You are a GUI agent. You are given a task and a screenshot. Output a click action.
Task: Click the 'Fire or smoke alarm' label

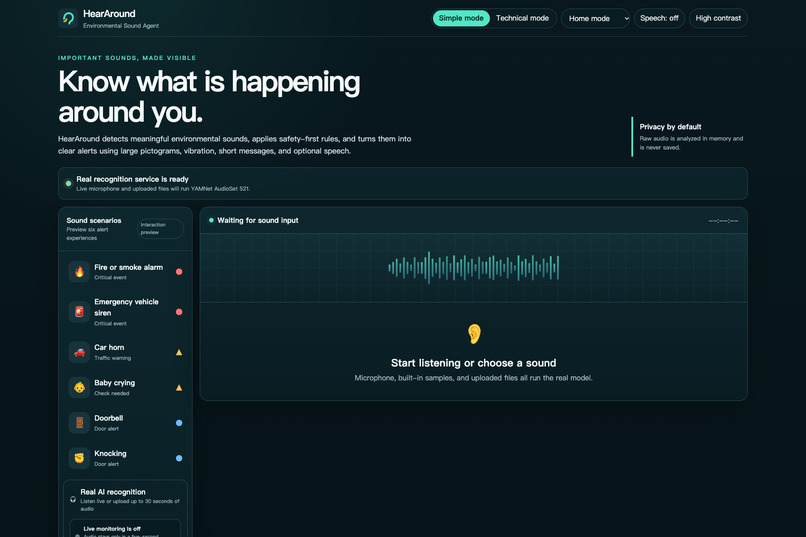click(x=129, y=267)
